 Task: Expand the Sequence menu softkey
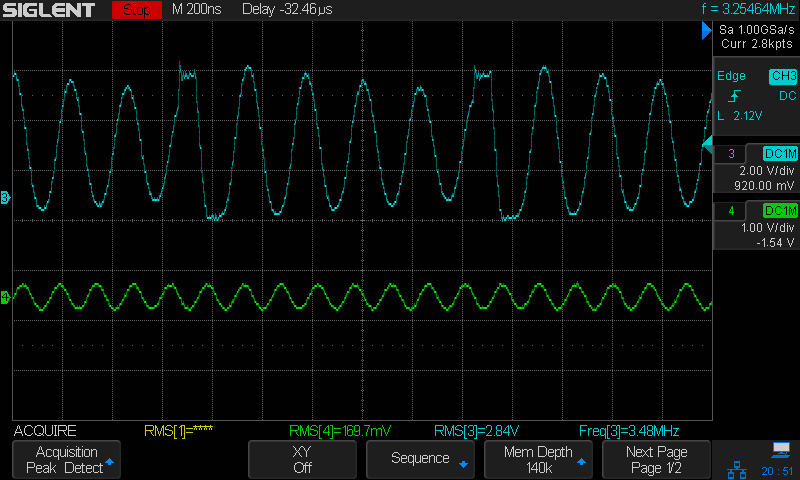point(421,459)
